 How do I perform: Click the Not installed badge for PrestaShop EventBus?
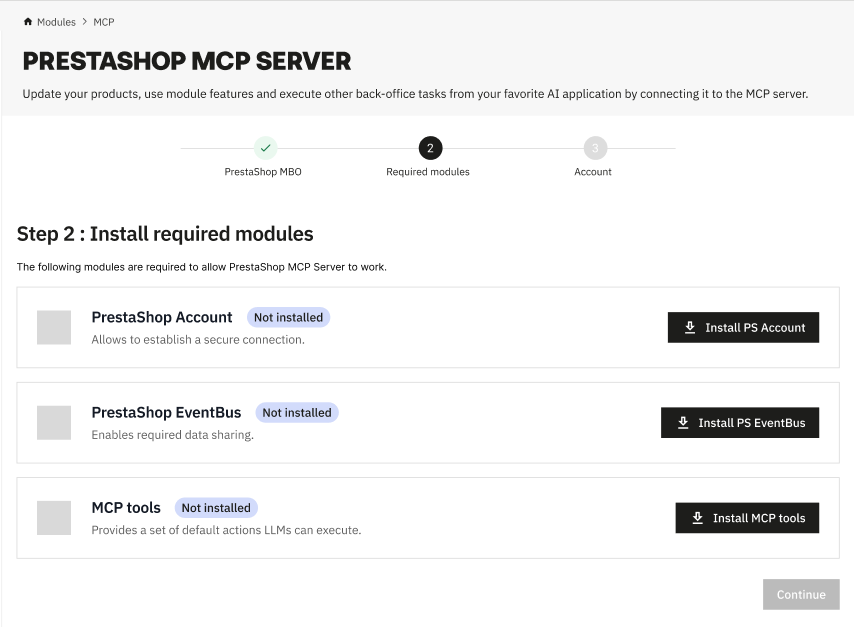coord(297,412)
